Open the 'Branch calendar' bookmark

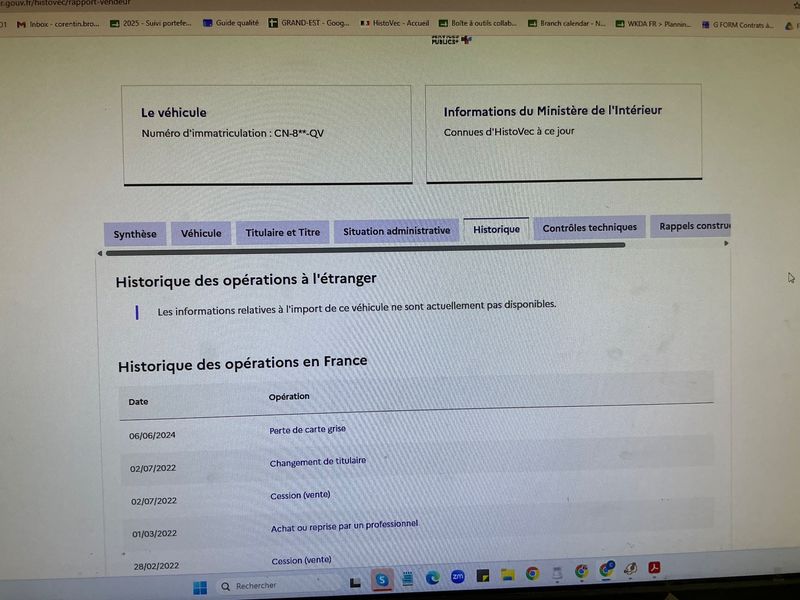pos(567,23)
